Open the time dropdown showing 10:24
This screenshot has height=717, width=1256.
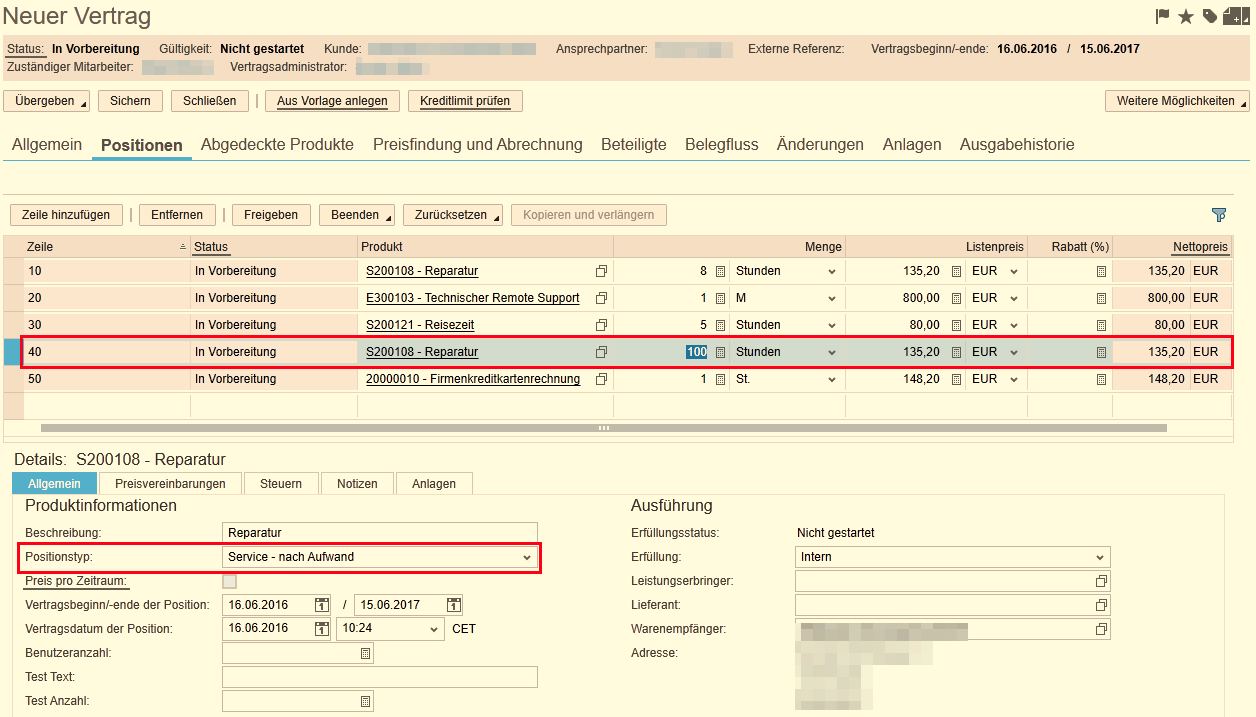tap(390, 629)
